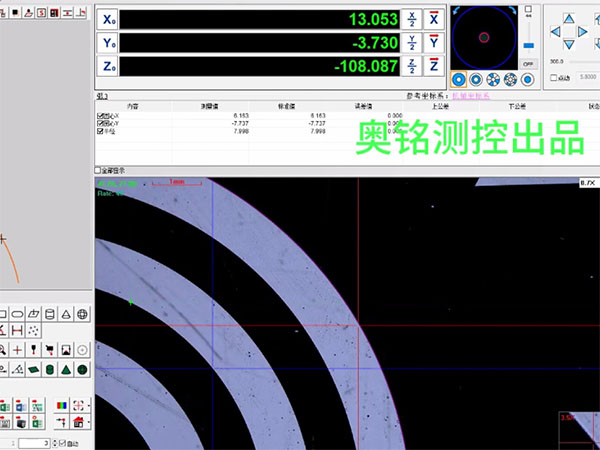Toggle the full-screen display checkbox above the image

click(x=98, y=171)
